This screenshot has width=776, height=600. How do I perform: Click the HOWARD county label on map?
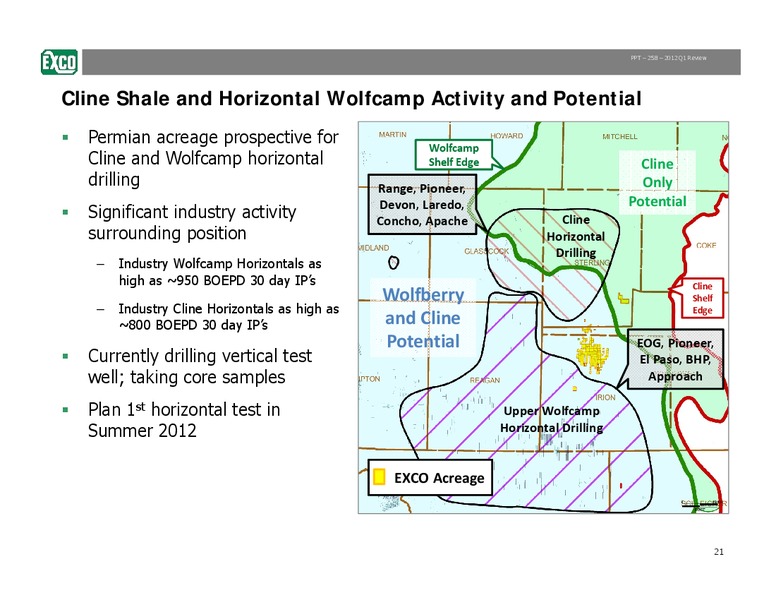tap(507, 136)
